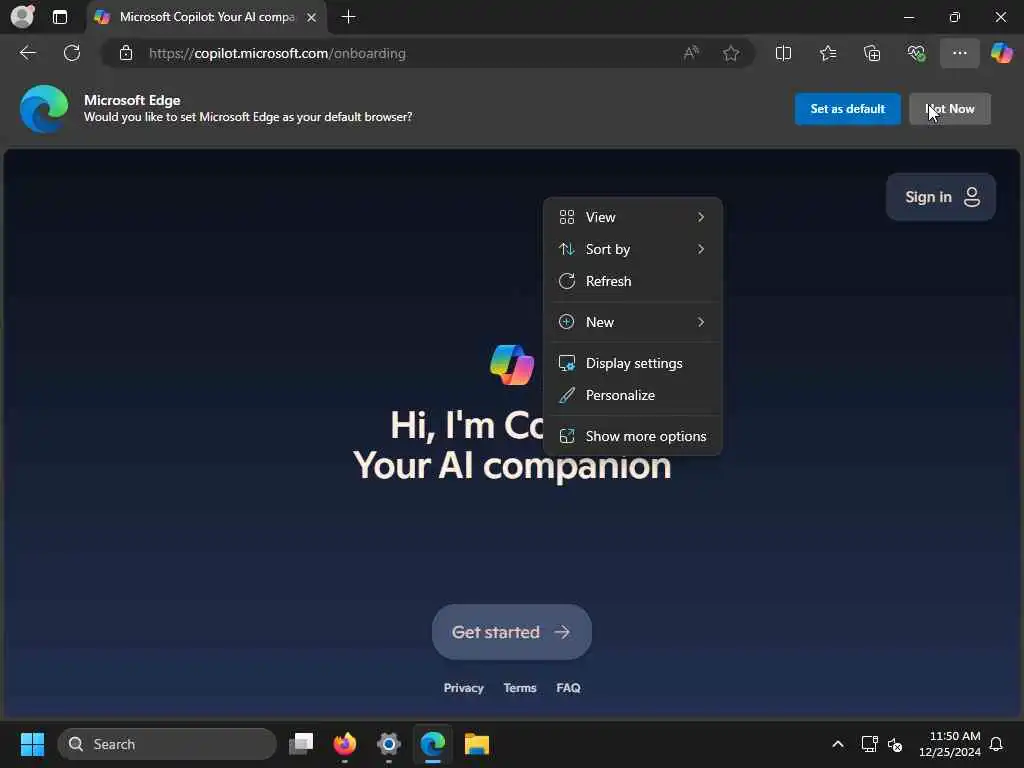The width and height of the screenshot is (1024, 768).
Task: Click the Microsoft Edge logo in banner
Action: pyautogui.click(x=44, y=109)
